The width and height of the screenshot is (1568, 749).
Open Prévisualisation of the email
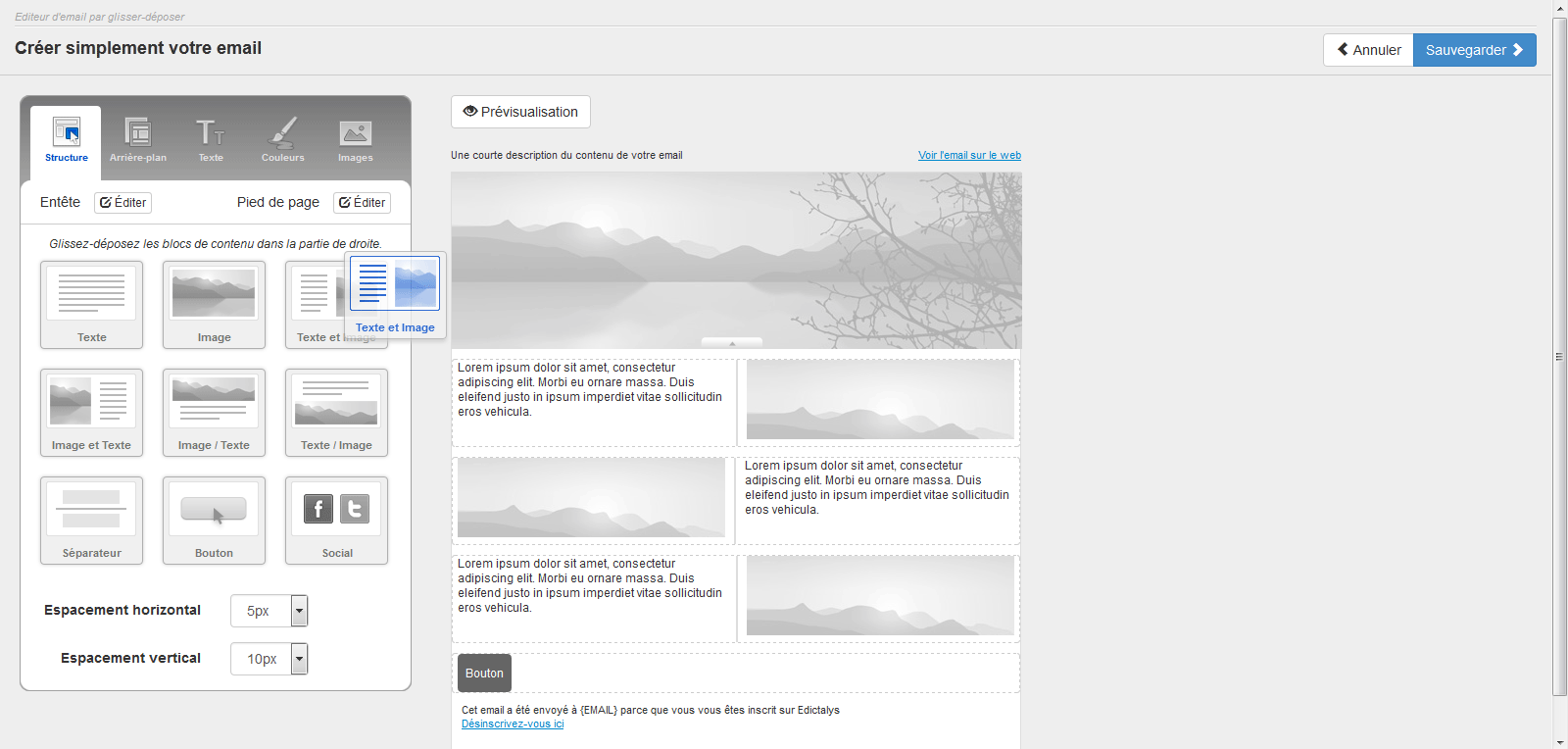pyautogui.click(x=520, y=112)
